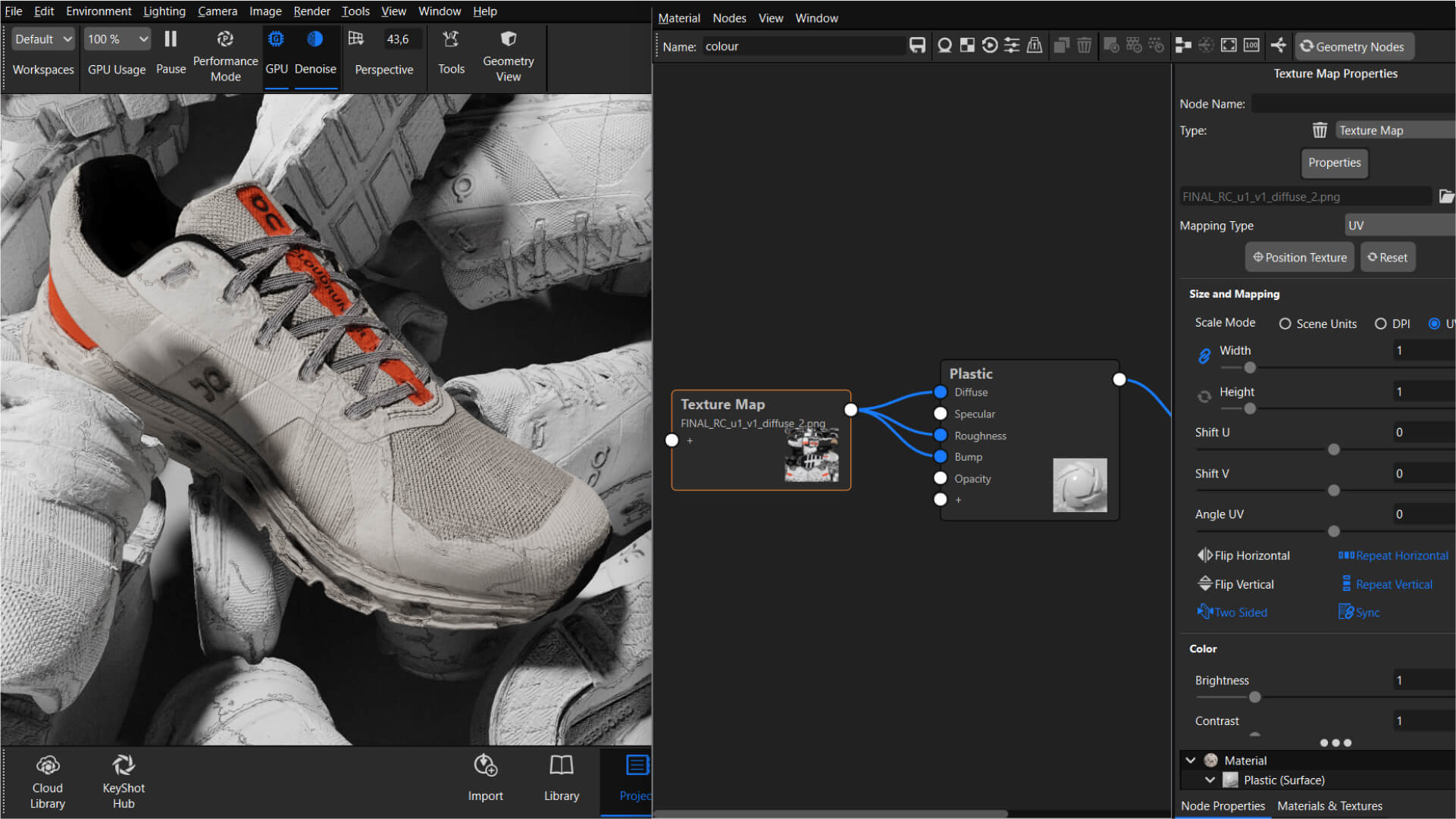
Task: Click the duplicate nodes icon
Action: [1062, 45]
